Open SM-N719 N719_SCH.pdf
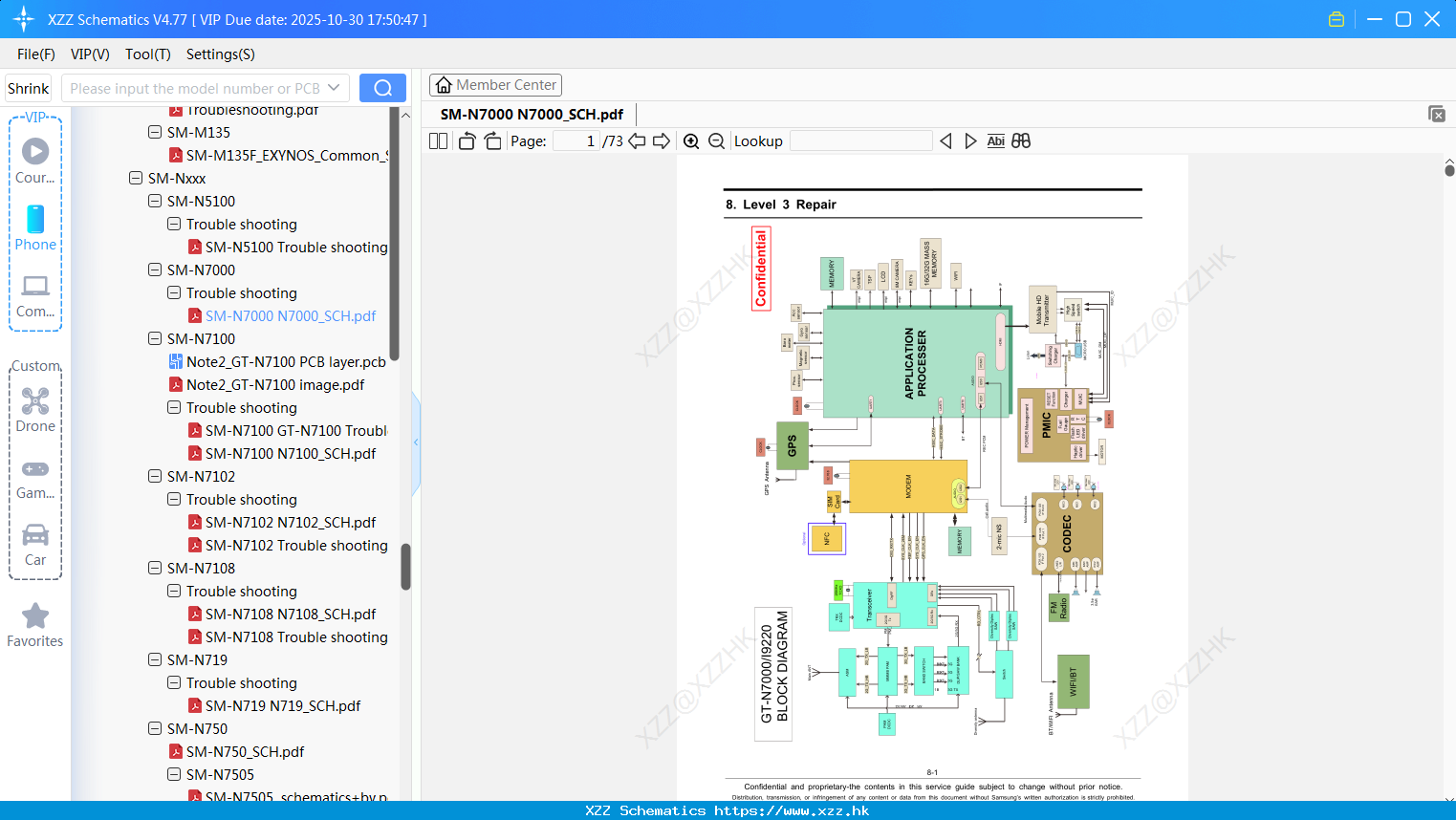Screen dimensions: 1456x820 pos(283,705)
